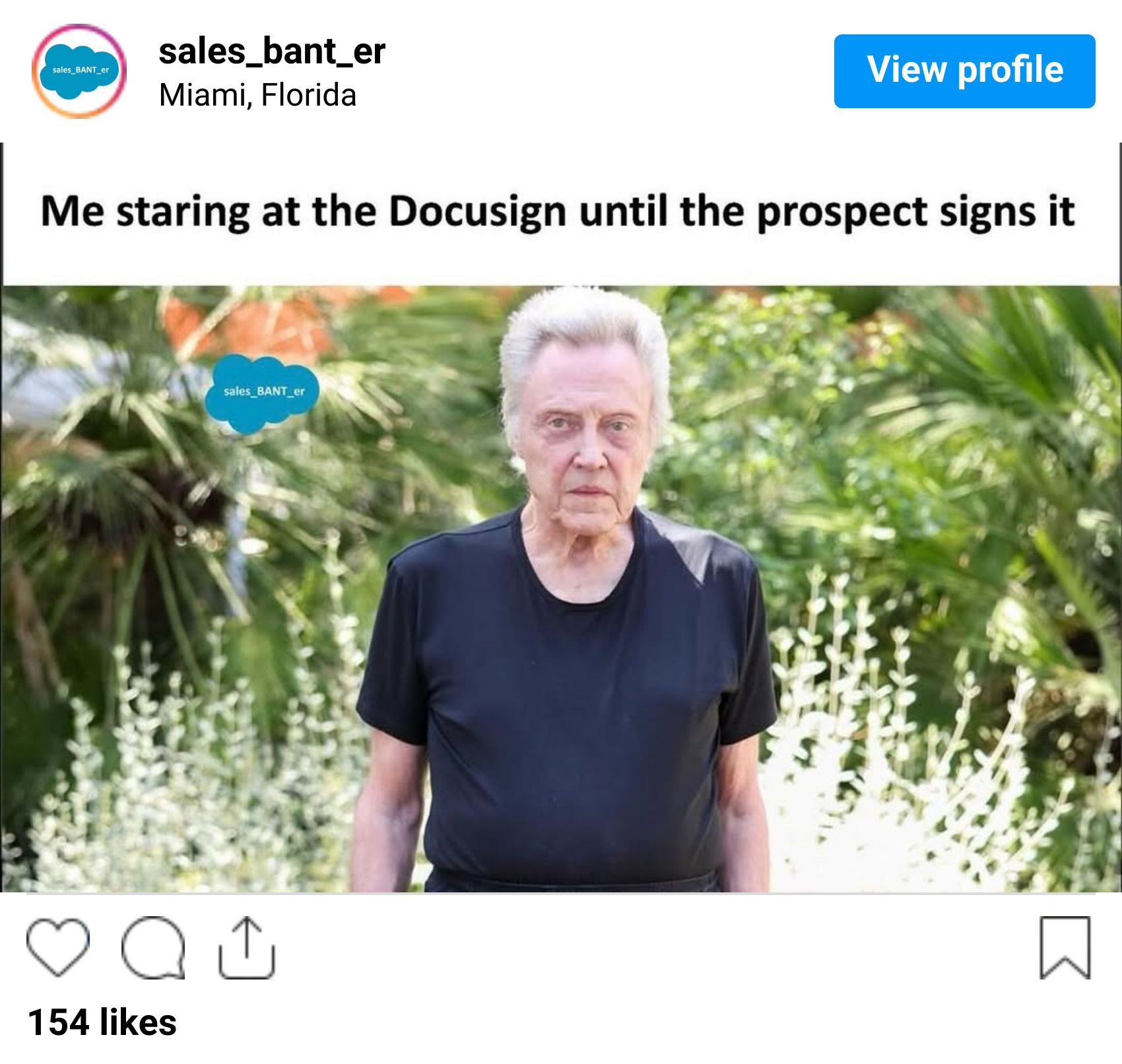The image size is (1122, 1064).
Task: Save the post with the bookmark icon
Action: 1065,947
